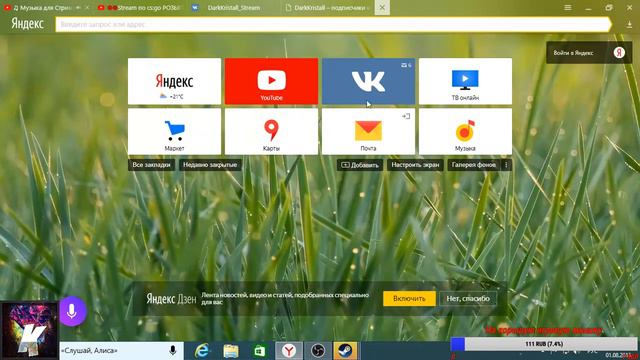The width and height of the screenshot is (640, 360).
Task: Open Недавно закрытые list
Action: (210, 165)
